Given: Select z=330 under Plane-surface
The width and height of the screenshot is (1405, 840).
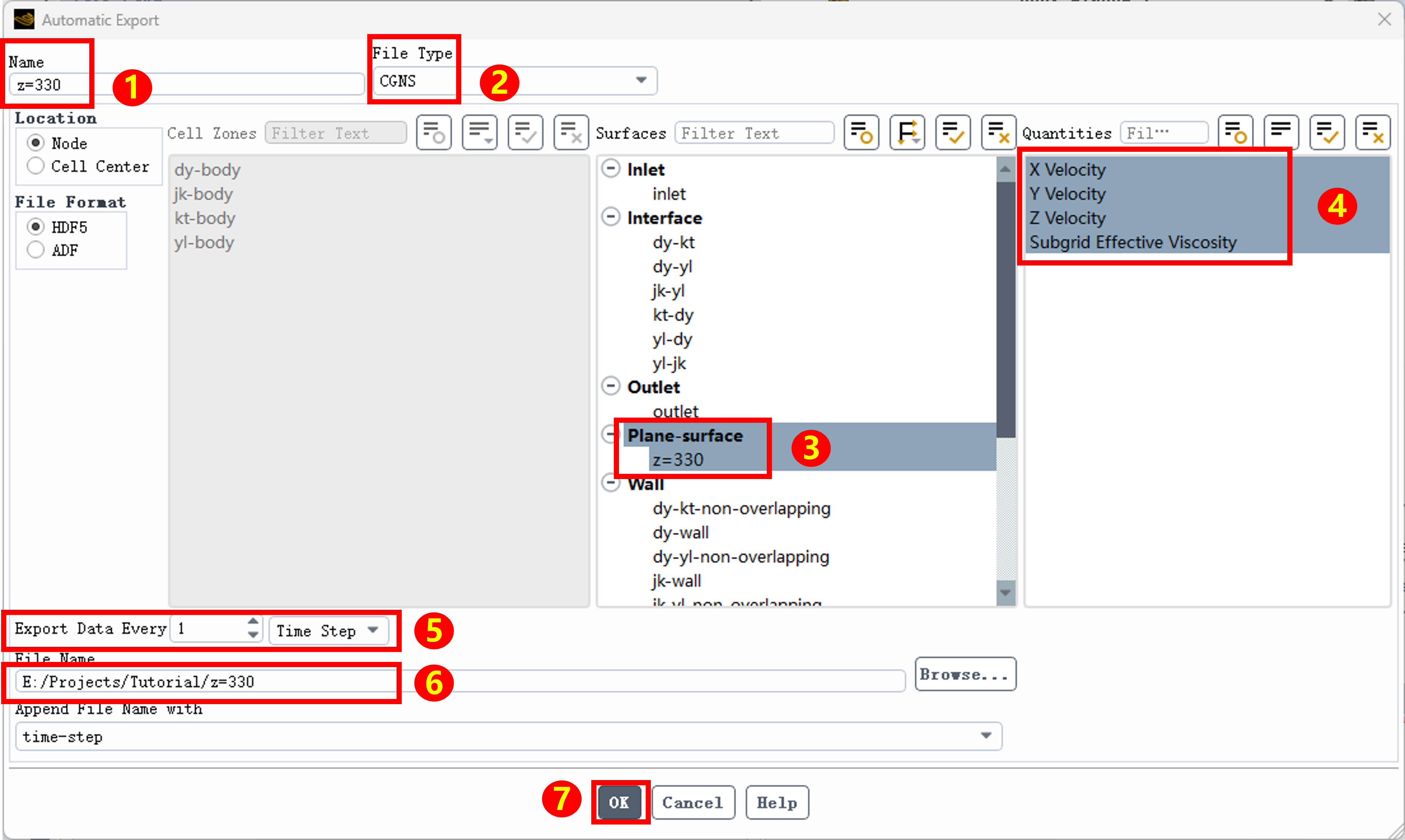Looking at the screenshot, I should (678, 460).
